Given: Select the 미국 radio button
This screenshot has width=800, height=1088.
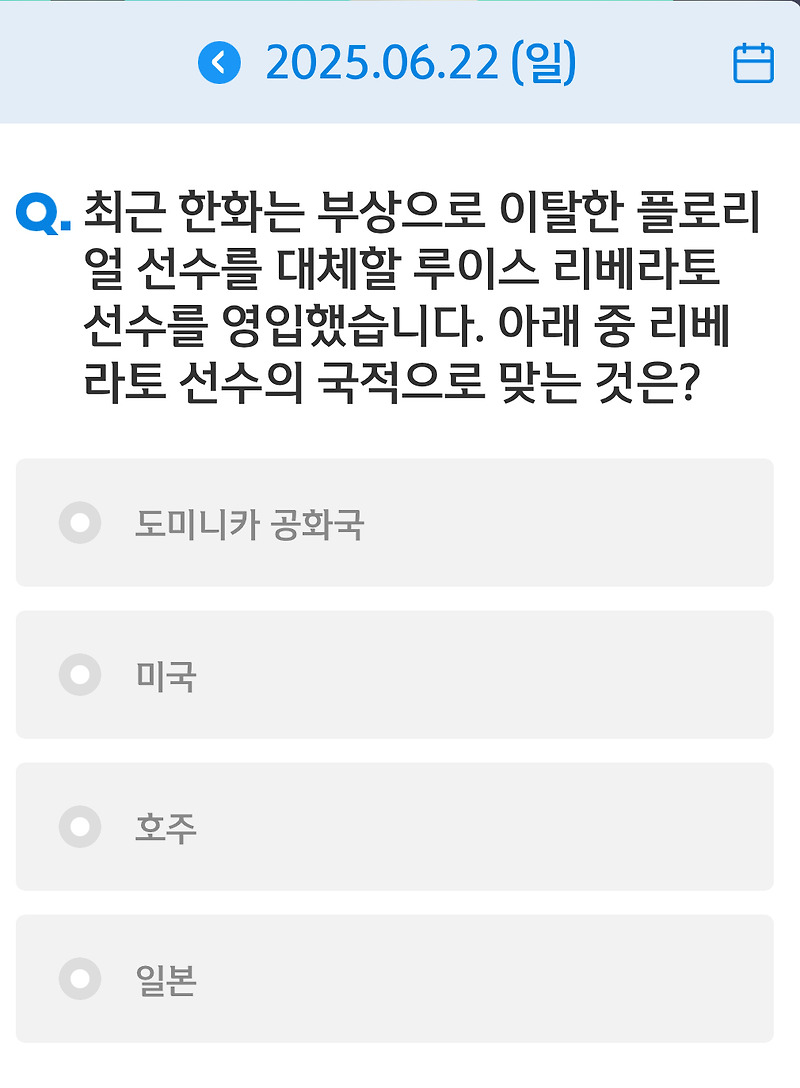Looking at the screenshot, I should pos(80,674).
